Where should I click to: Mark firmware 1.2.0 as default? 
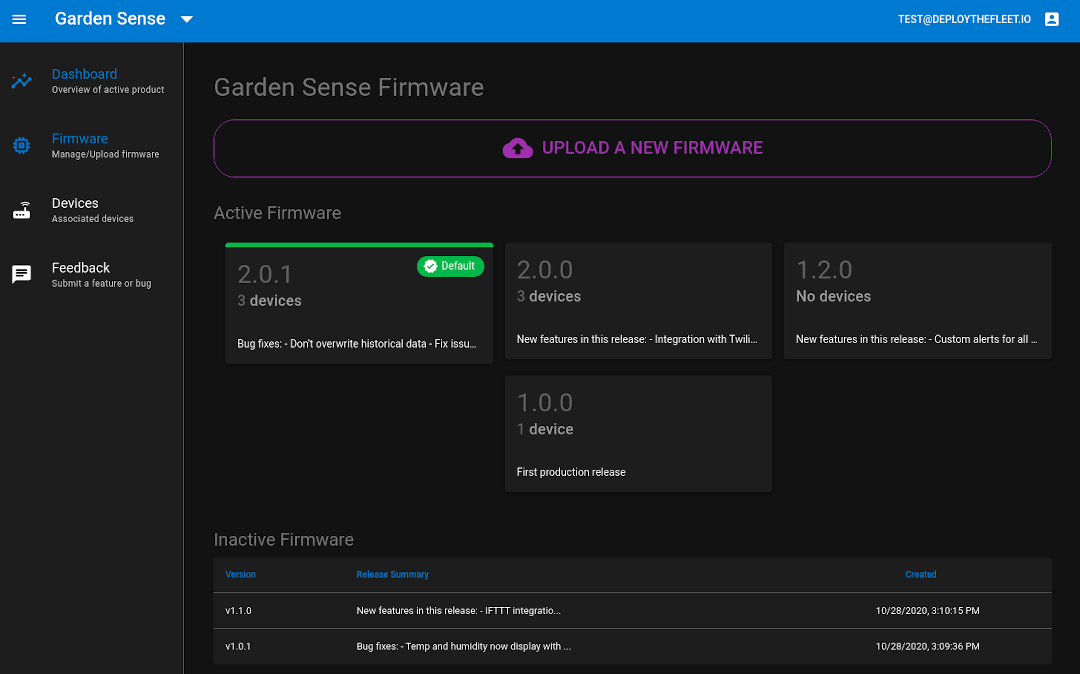(917, 300)
